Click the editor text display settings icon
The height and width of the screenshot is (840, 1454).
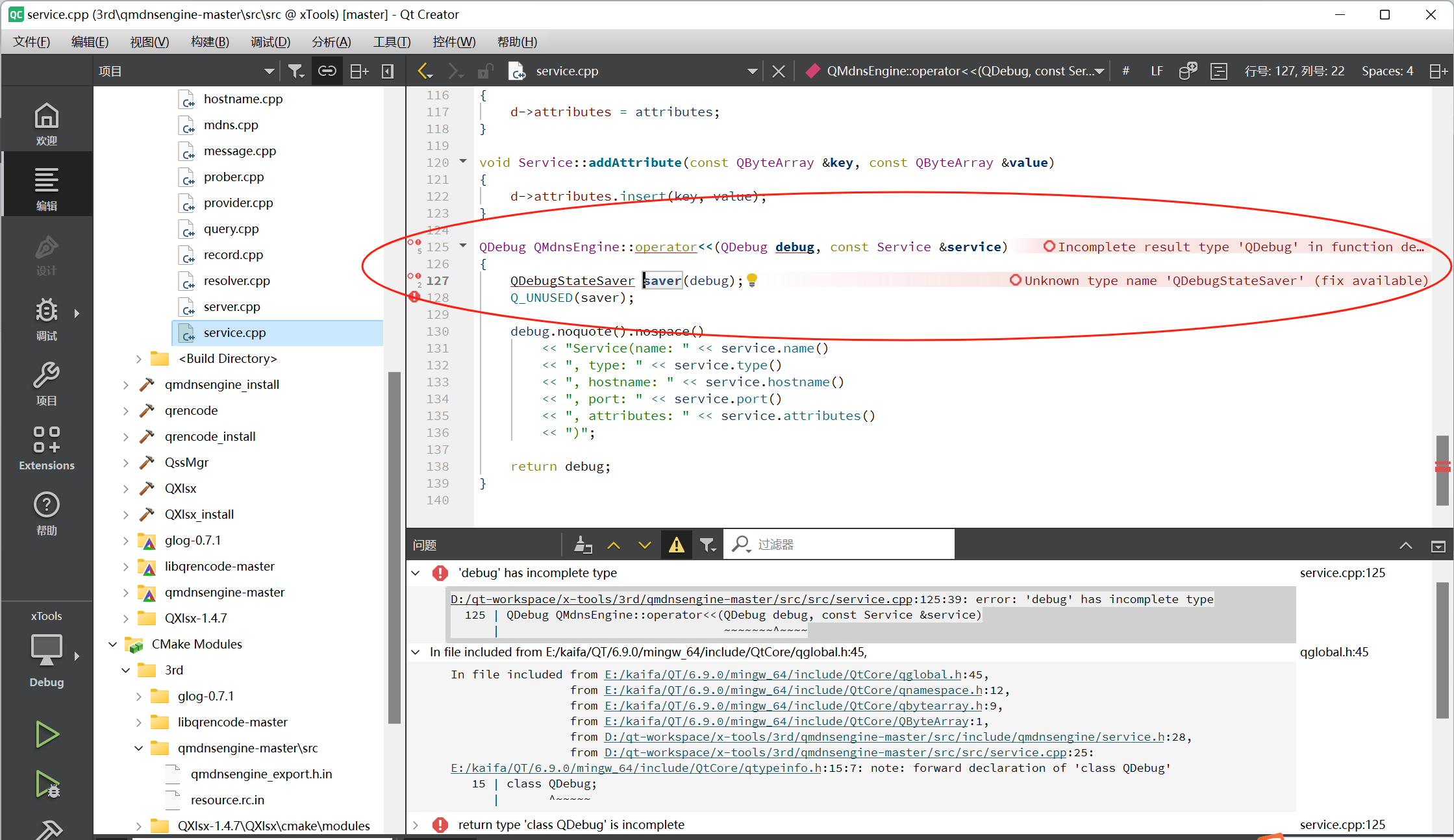[x=1219, y=71]
